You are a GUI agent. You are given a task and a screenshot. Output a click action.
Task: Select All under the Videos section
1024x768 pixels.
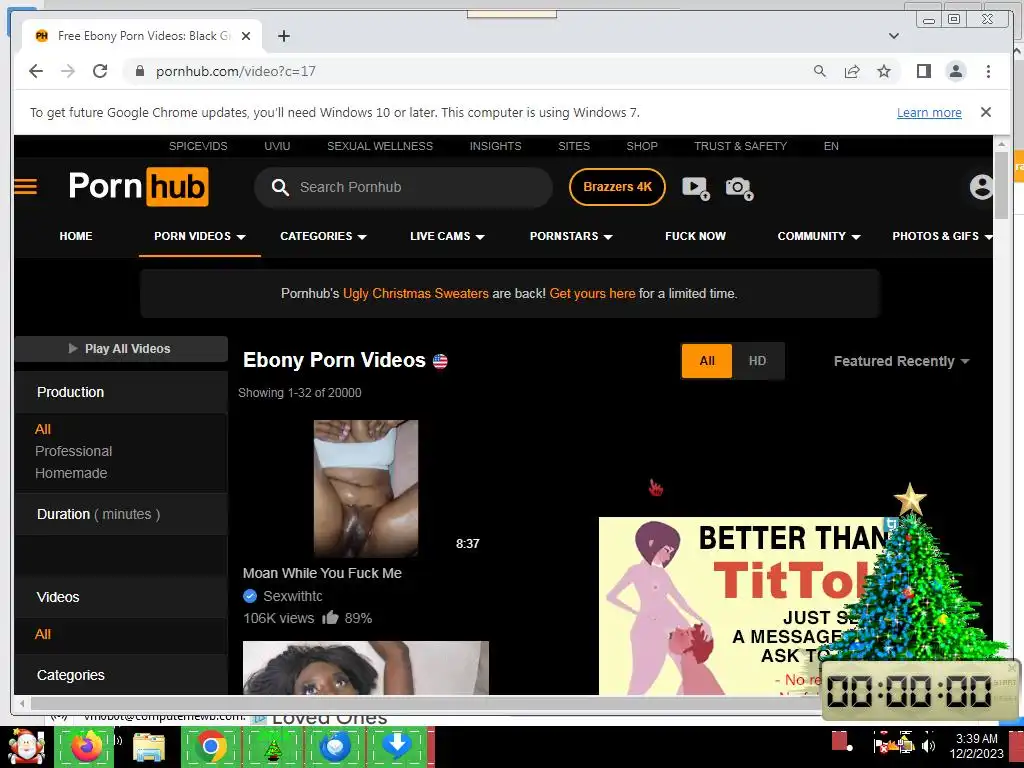[x=42, y=634]
